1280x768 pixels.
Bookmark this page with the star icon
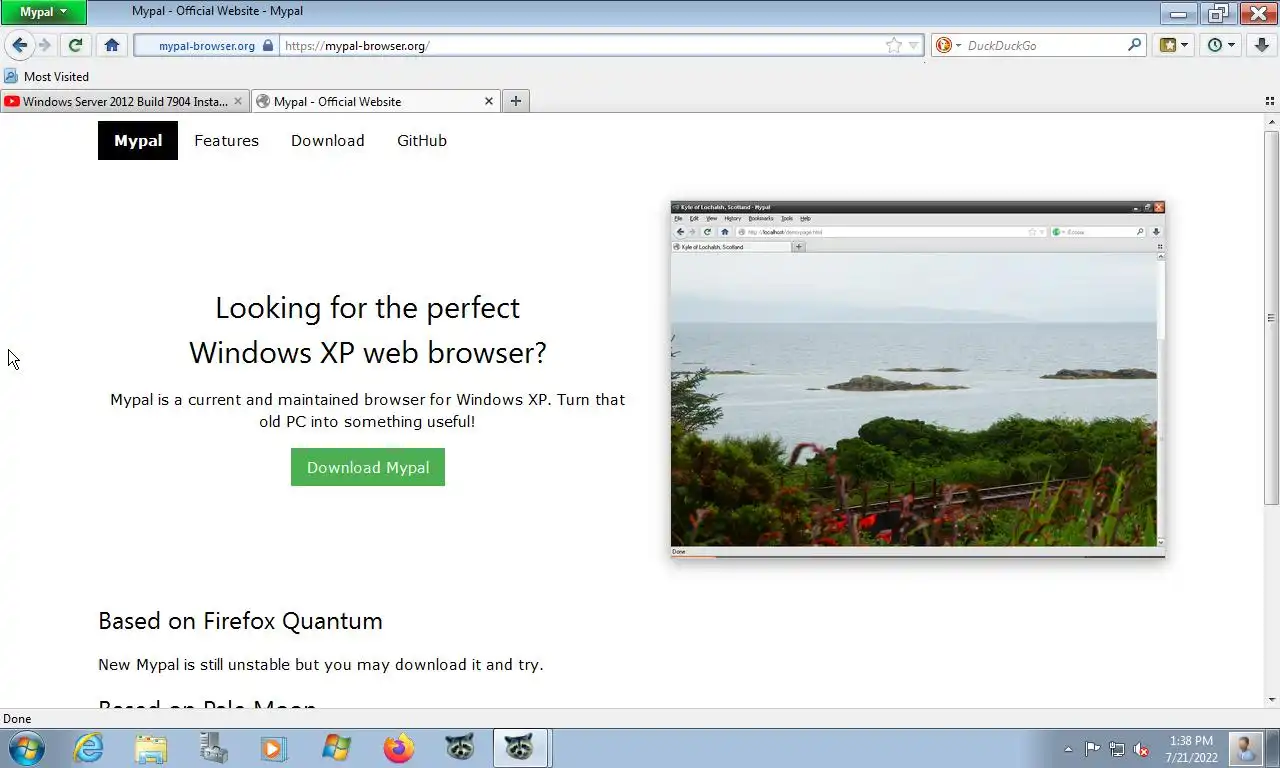coord(893,45)
